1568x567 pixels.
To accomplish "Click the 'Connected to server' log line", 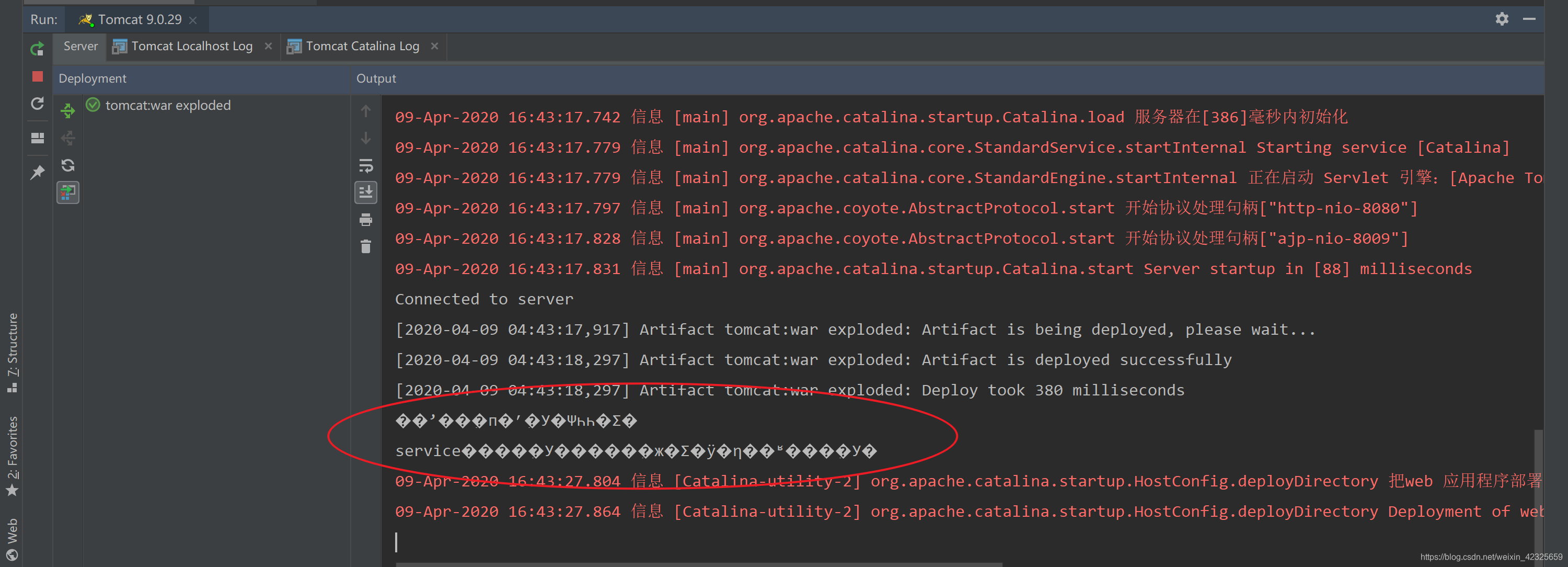I will (x=484, y=299).
